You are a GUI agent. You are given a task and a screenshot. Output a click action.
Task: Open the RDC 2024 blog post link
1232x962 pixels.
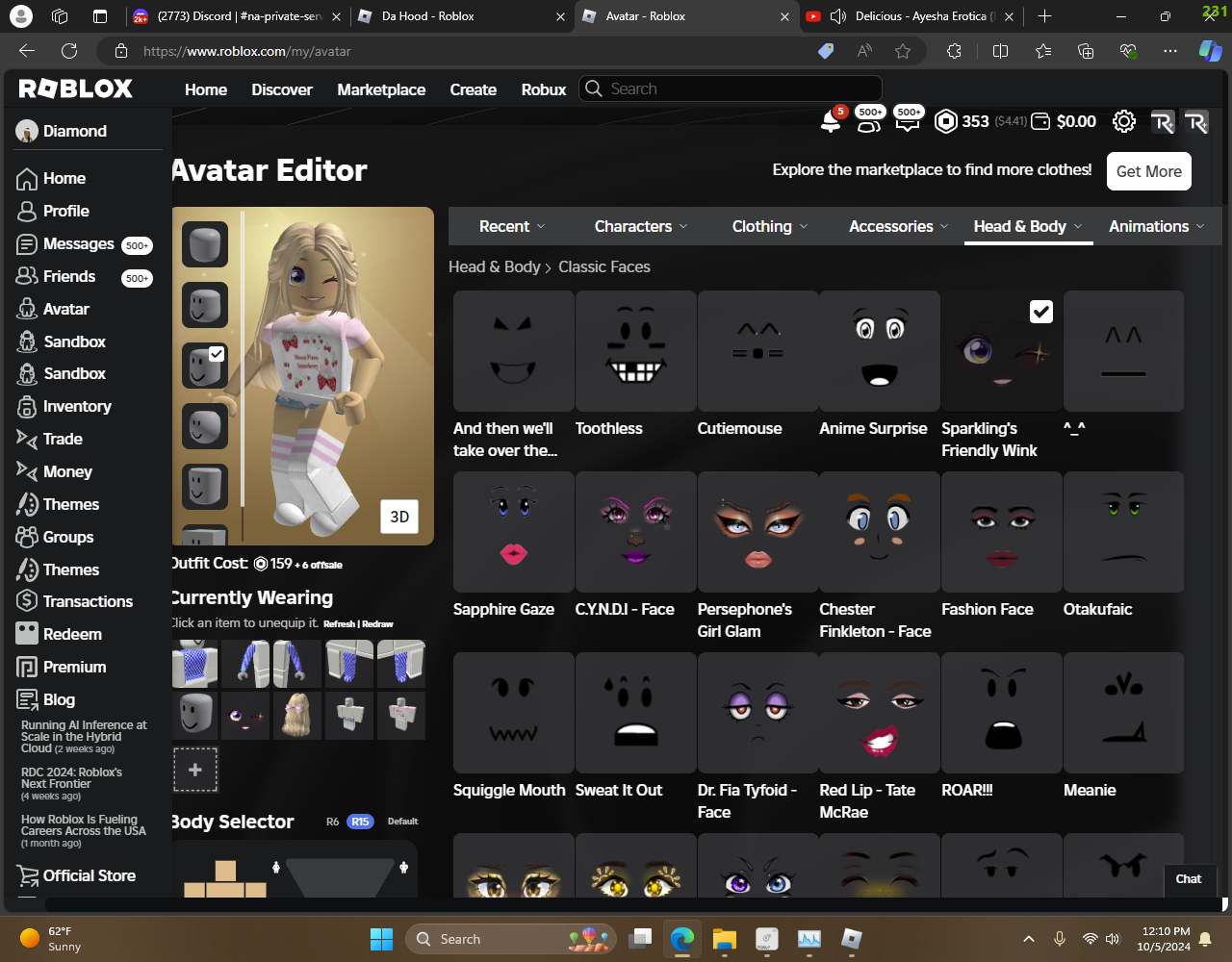[71, 777]
